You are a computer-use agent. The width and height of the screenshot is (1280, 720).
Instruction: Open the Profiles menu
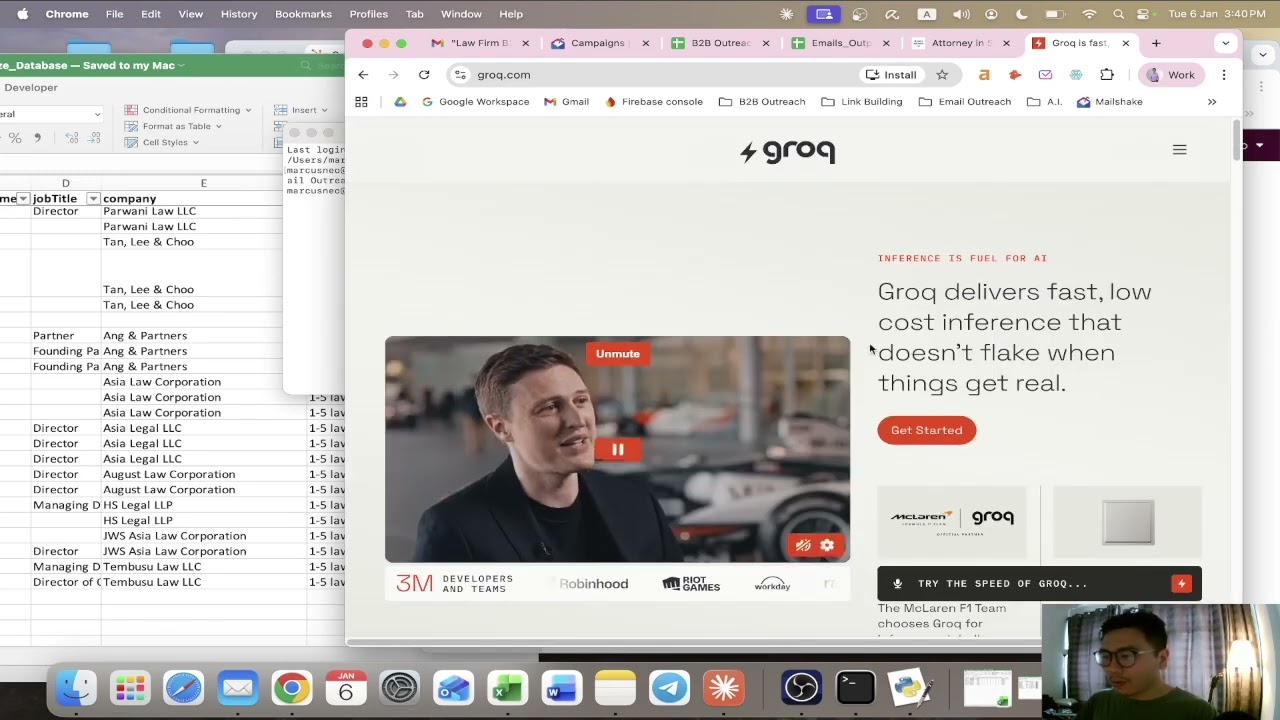[x=368, y=14]
